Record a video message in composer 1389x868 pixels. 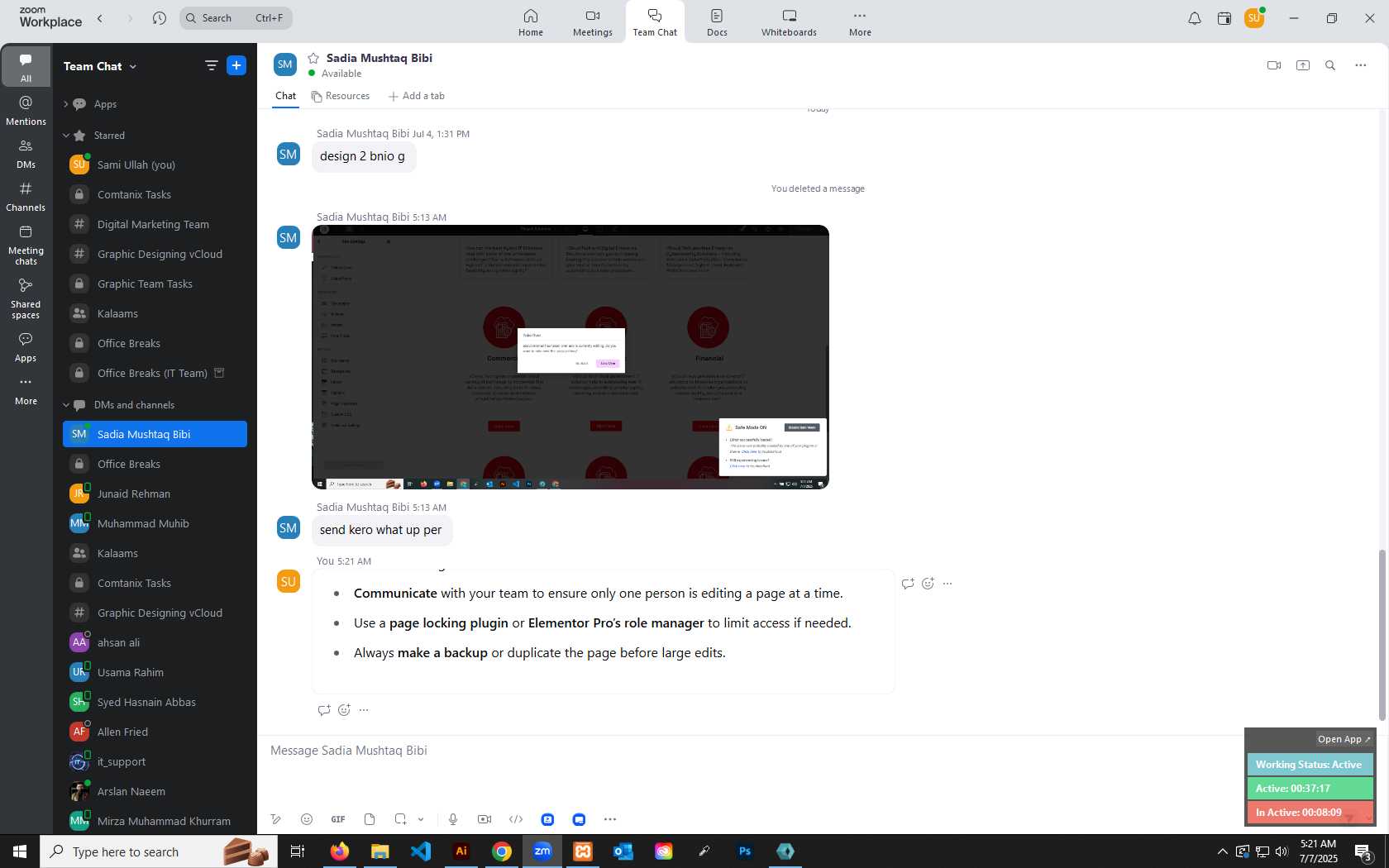(484, 819)
